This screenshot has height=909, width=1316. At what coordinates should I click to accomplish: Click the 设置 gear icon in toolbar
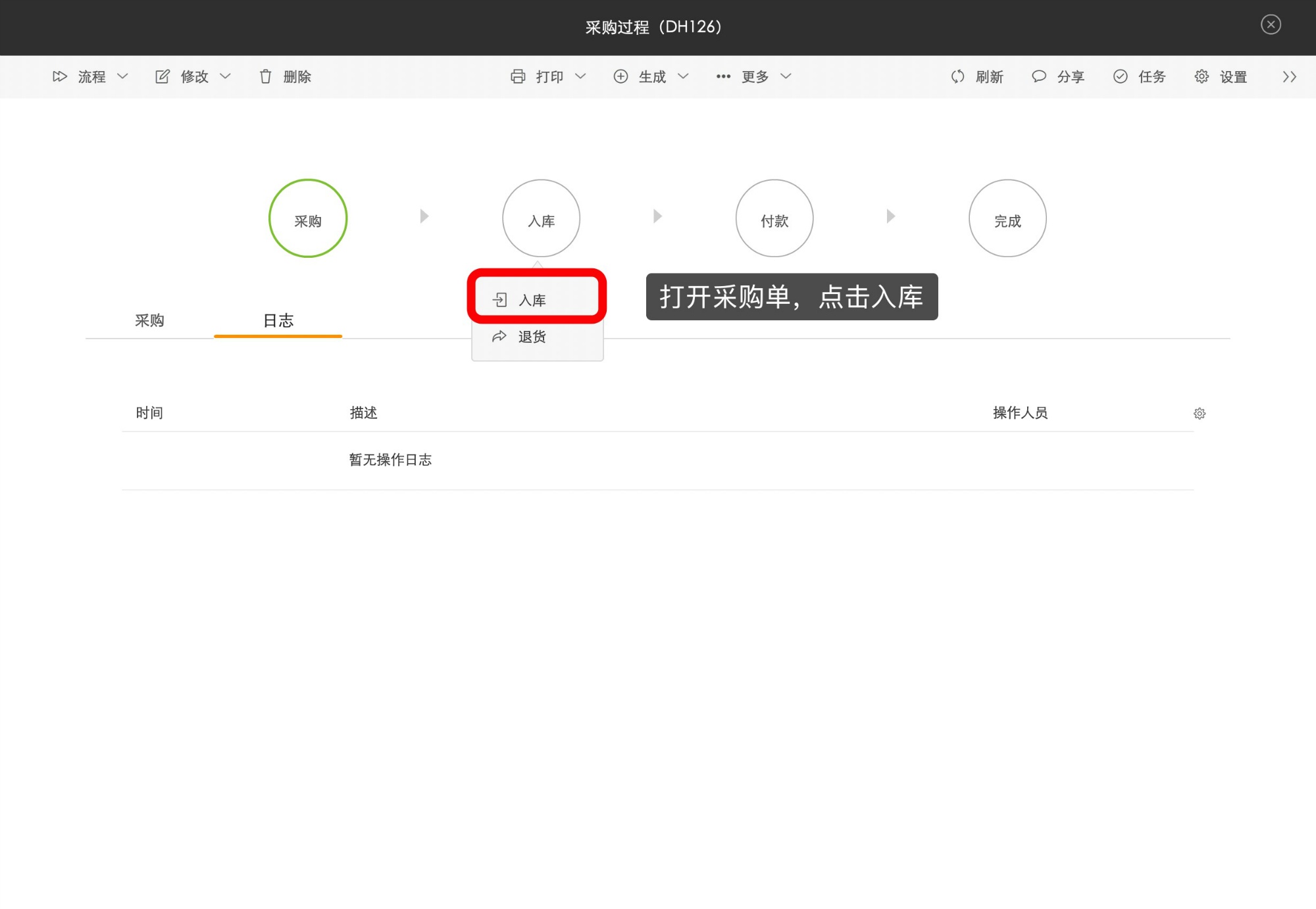click(x=1202, y=76)
